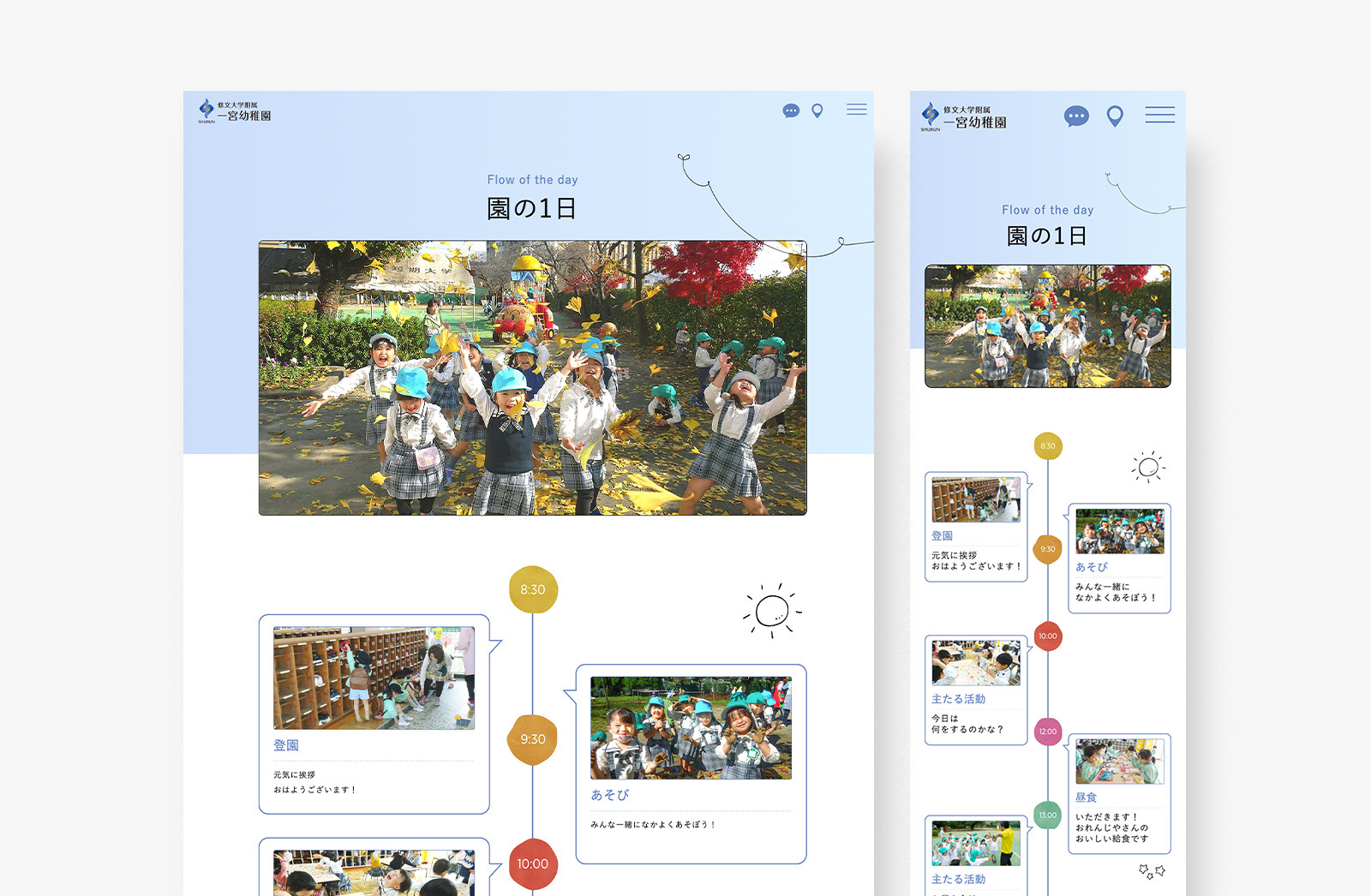The image size is (1371, 896).
Task: Select the 8:30 timeline marker on desktop
Action: tap(533, 589)
